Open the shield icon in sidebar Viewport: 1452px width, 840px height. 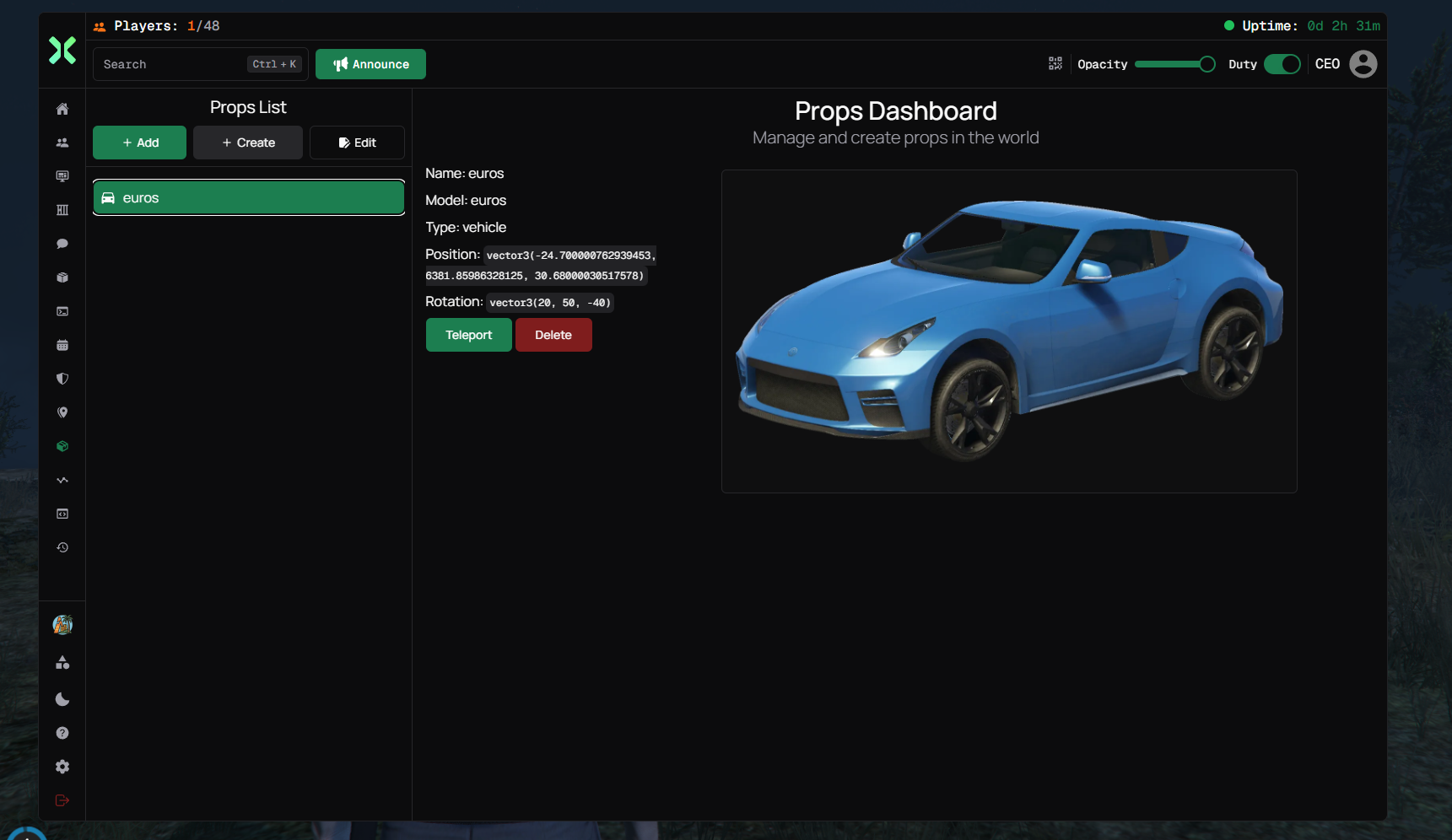[62, 379]
